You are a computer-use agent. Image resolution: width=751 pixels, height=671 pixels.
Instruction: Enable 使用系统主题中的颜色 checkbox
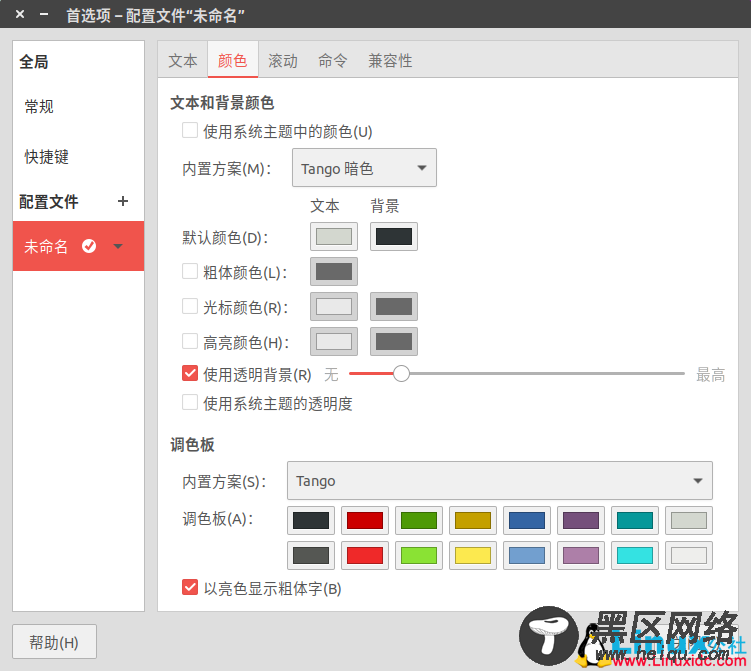tap(190, 131)
